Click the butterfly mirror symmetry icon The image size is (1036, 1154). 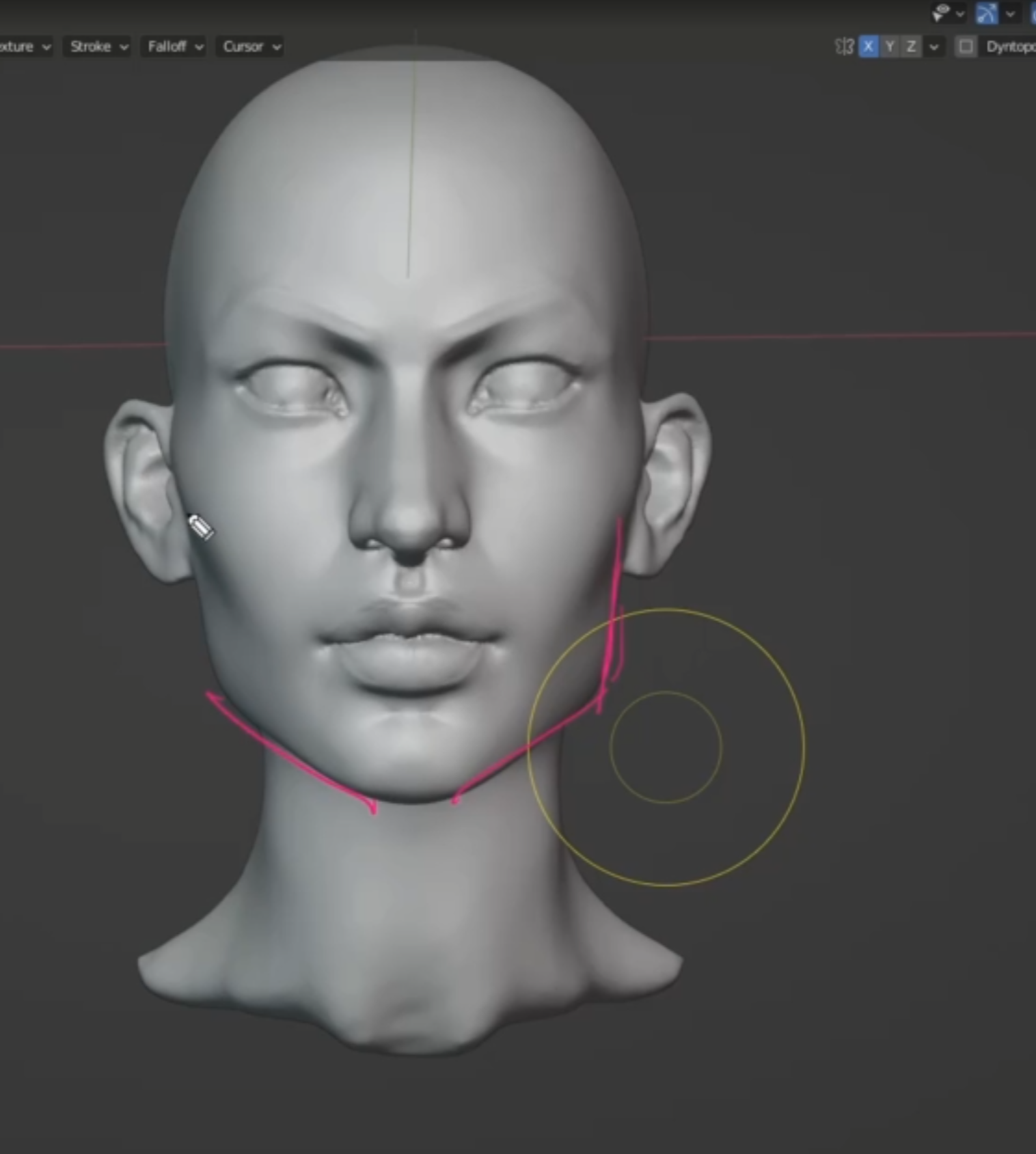point(845,46)
